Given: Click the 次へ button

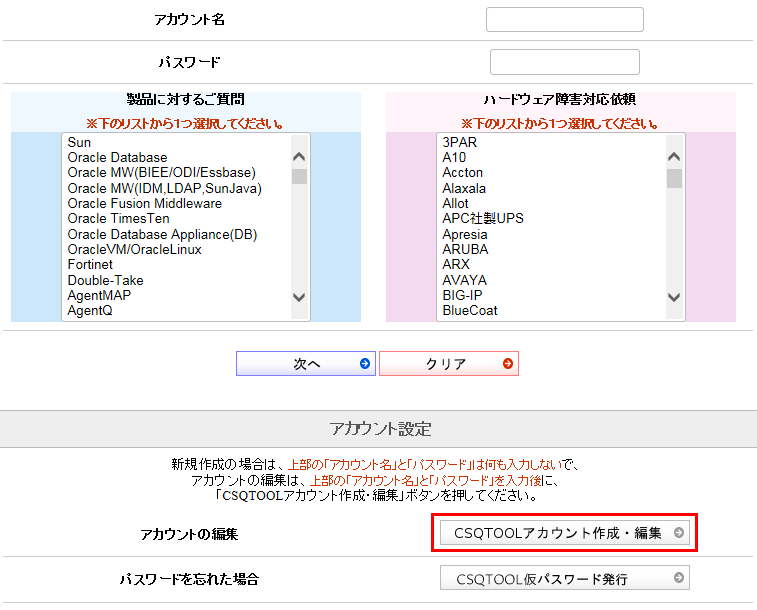Looking at the screenshot, I should (x=306, y=363).
